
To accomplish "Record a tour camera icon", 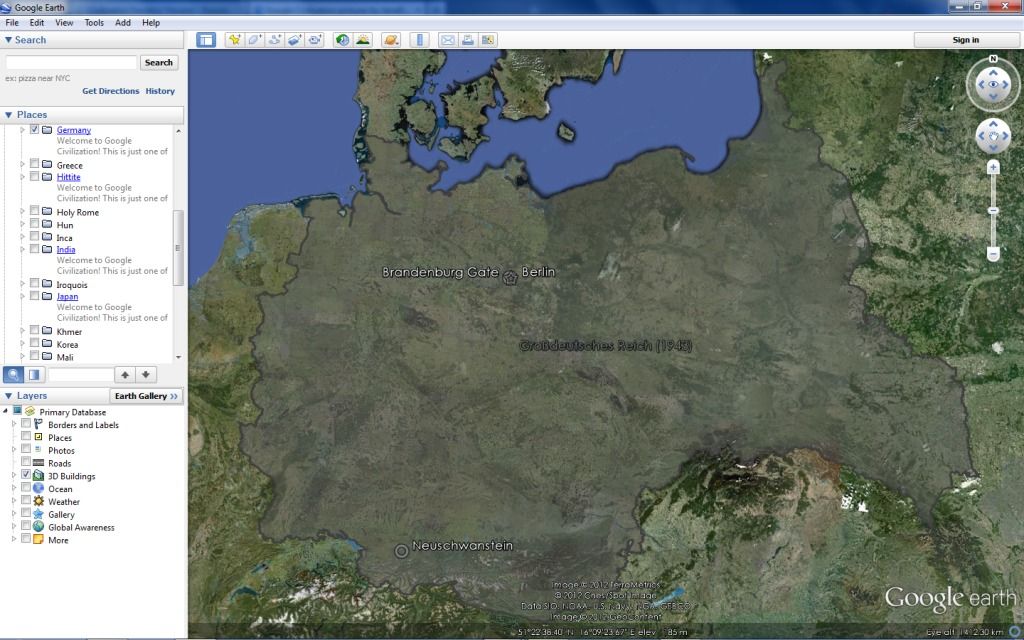I will tap(315, 40).
